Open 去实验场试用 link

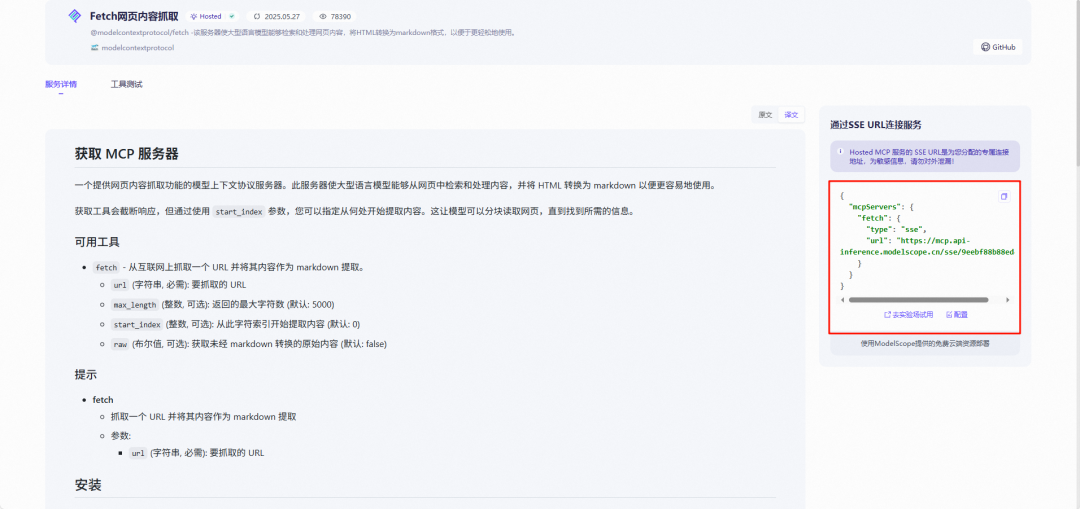click(908, 314)
